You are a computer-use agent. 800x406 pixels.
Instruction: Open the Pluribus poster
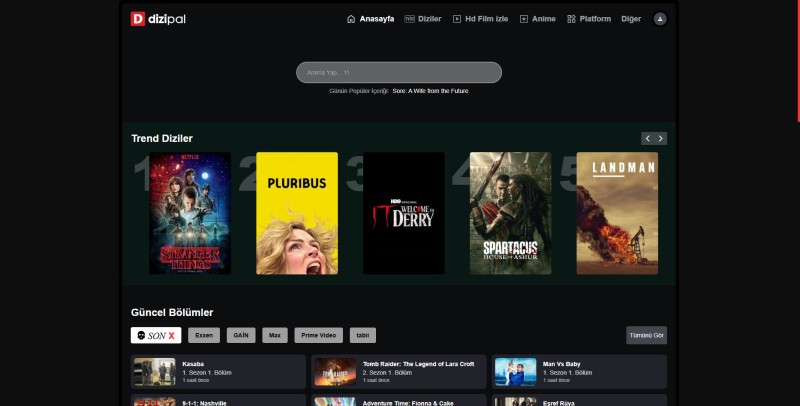pos(297,213)
